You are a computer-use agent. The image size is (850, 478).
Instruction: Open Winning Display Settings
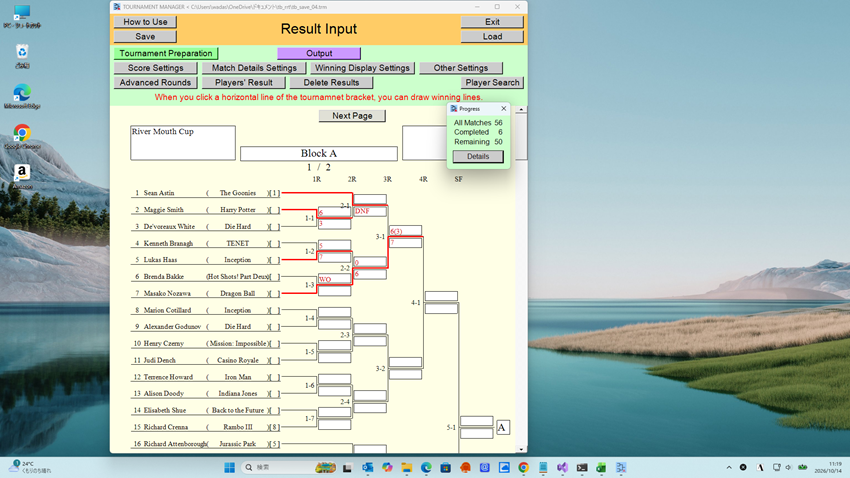[362, 68]
